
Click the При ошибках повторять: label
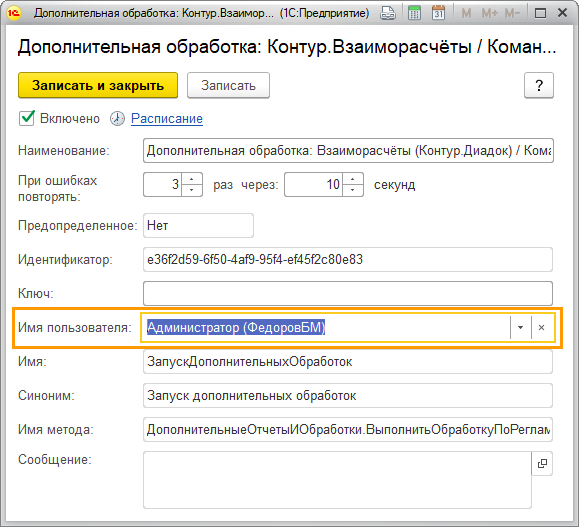point(58,188)
